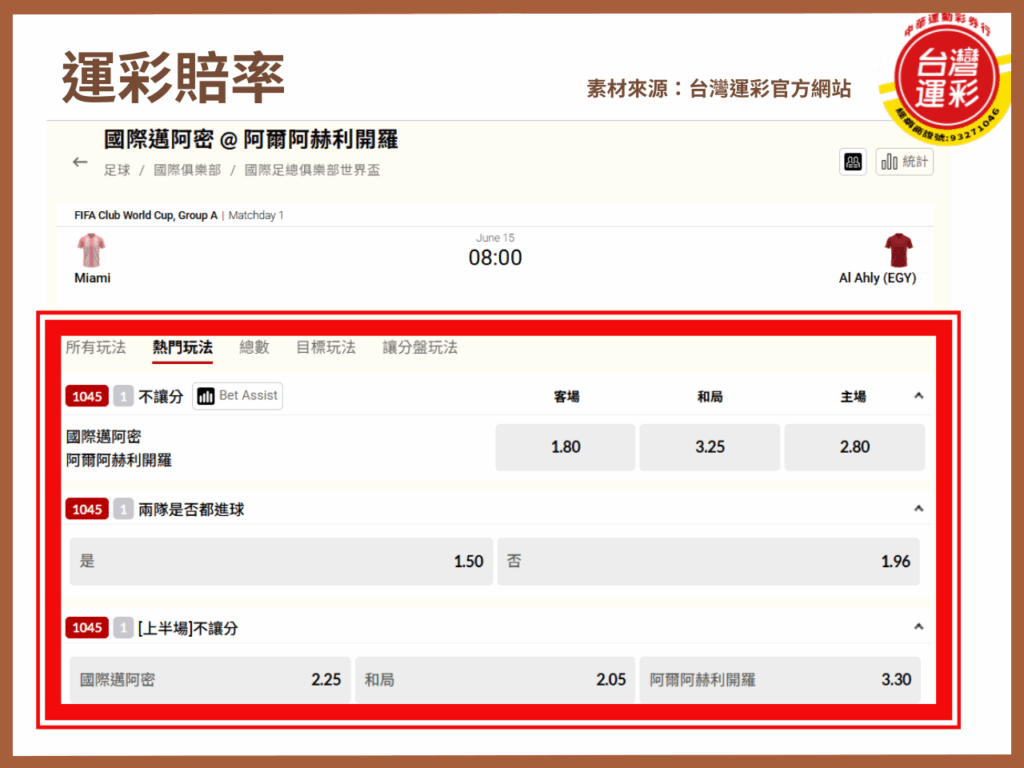This screenshot has width=1024, height=768.
Task: Click the 主場 column header
Action: point(853,396)
